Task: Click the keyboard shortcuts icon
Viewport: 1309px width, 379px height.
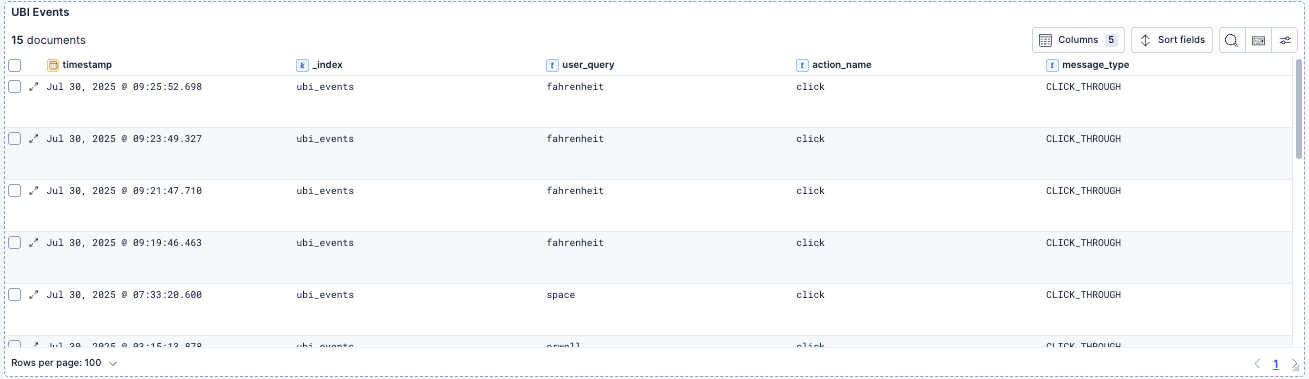Action: point(1258,40)
